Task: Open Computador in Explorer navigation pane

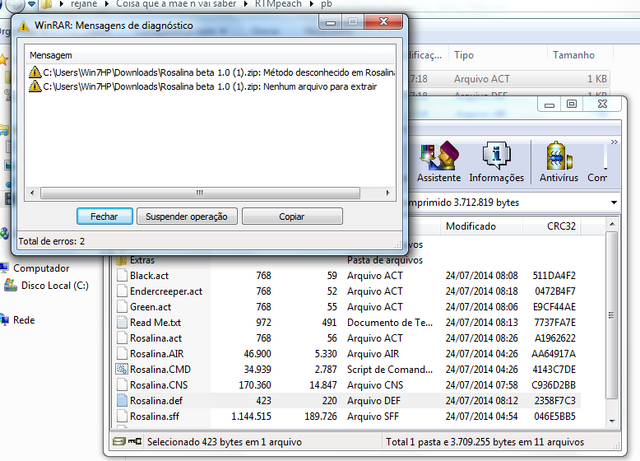Action: (x=41, y=268)
